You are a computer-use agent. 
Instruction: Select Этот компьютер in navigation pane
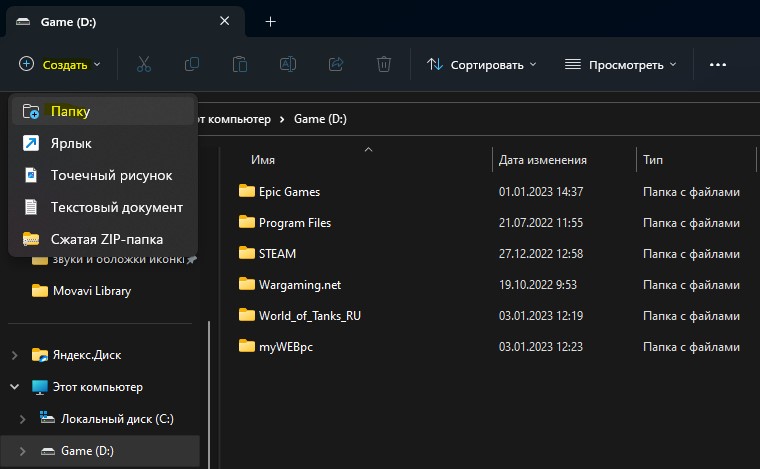(97, 387)
